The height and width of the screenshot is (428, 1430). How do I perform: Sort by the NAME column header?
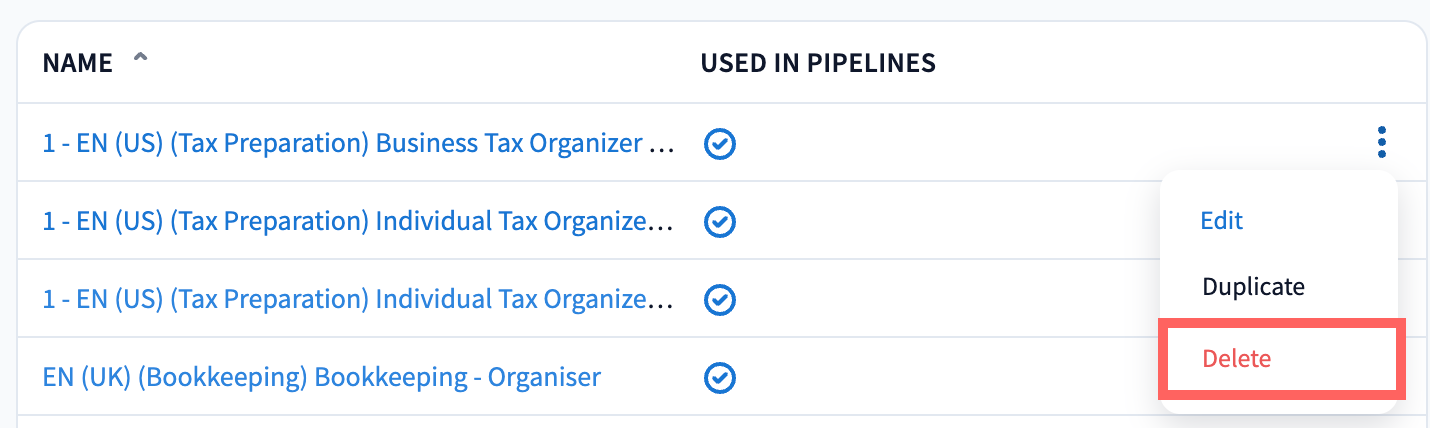[x=78, y=63]
